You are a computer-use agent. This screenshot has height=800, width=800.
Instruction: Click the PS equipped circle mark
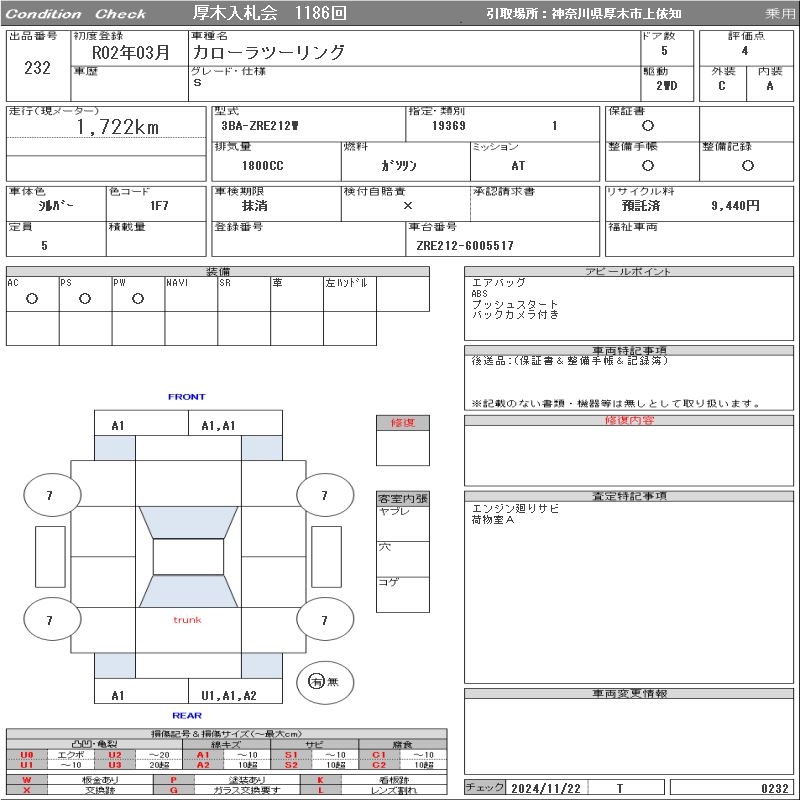(85, 298)
